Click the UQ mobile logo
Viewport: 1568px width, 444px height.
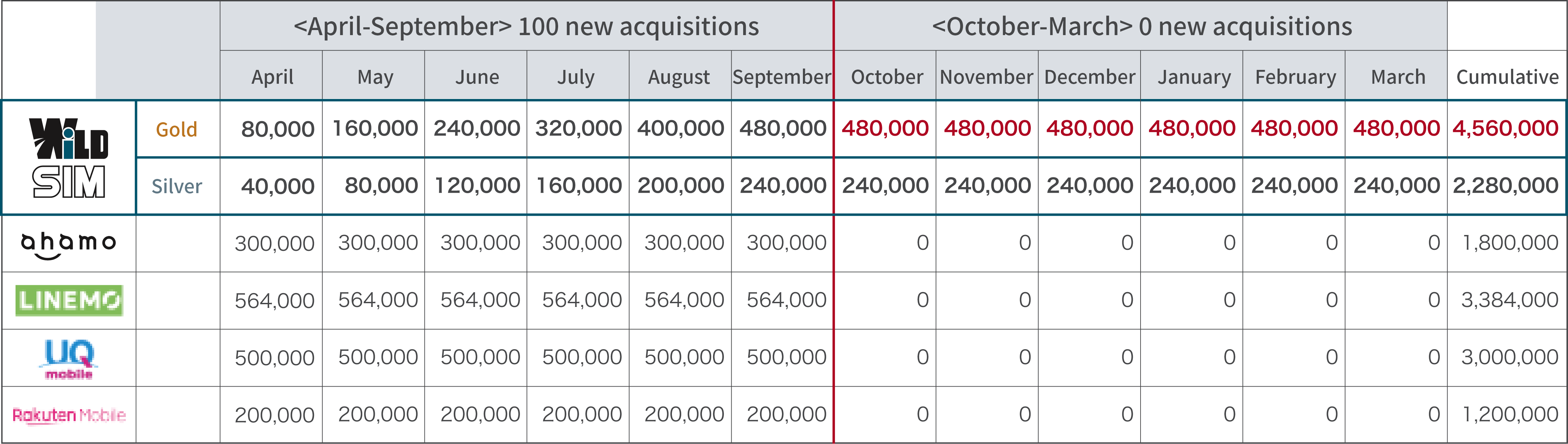69,359
